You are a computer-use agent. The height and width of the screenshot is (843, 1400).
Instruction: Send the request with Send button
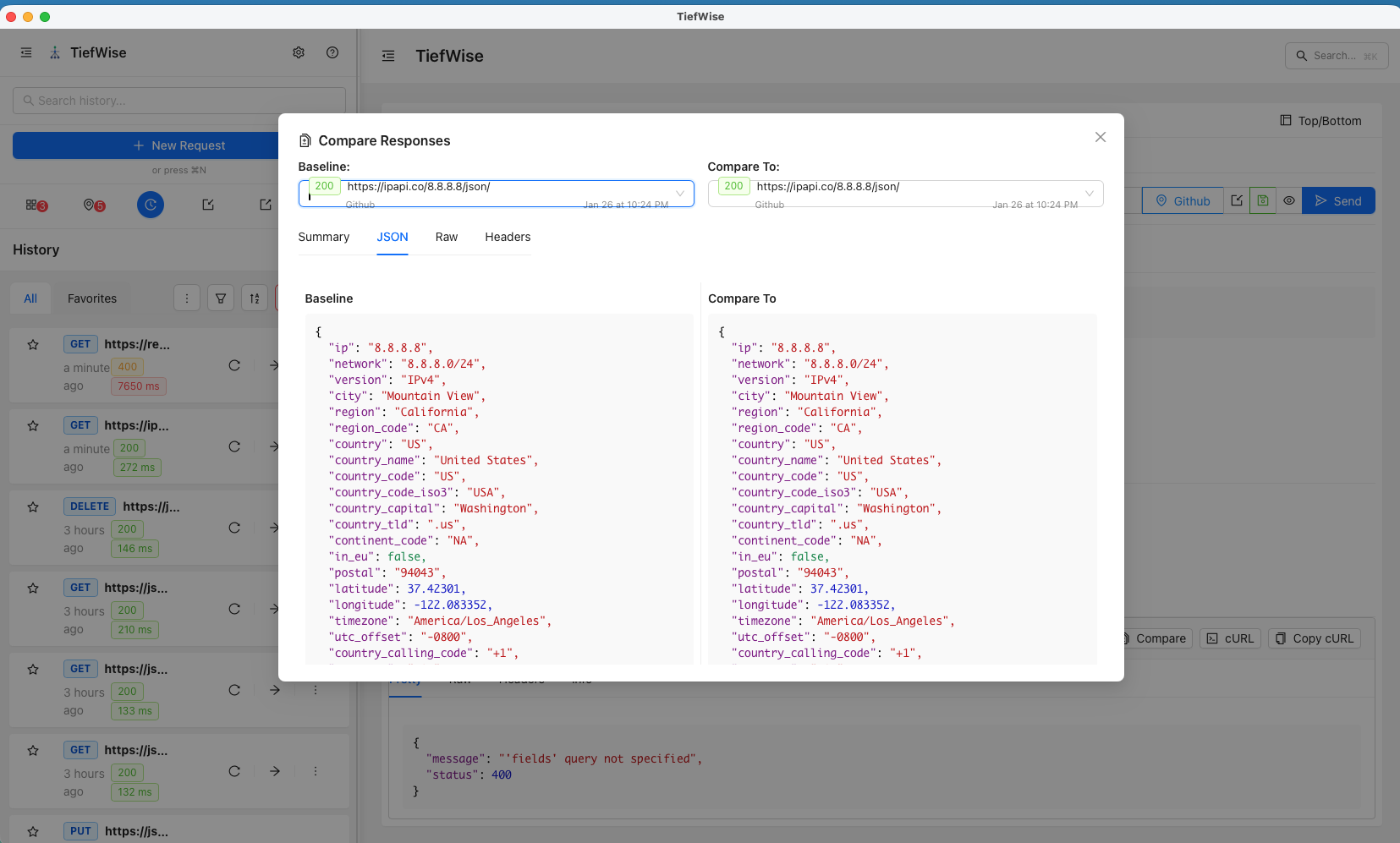tap(1338, 200)
